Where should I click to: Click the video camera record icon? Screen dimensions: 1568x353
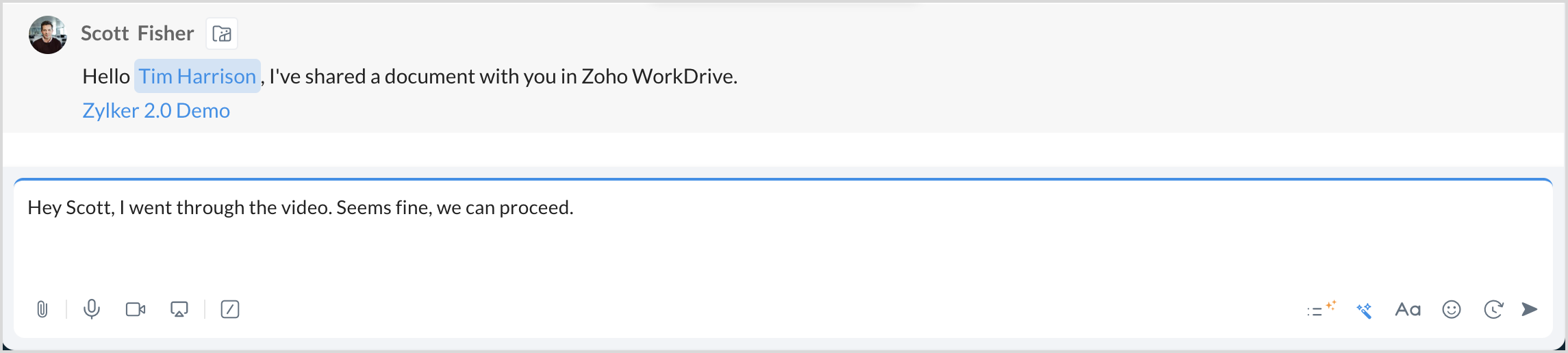136,309
